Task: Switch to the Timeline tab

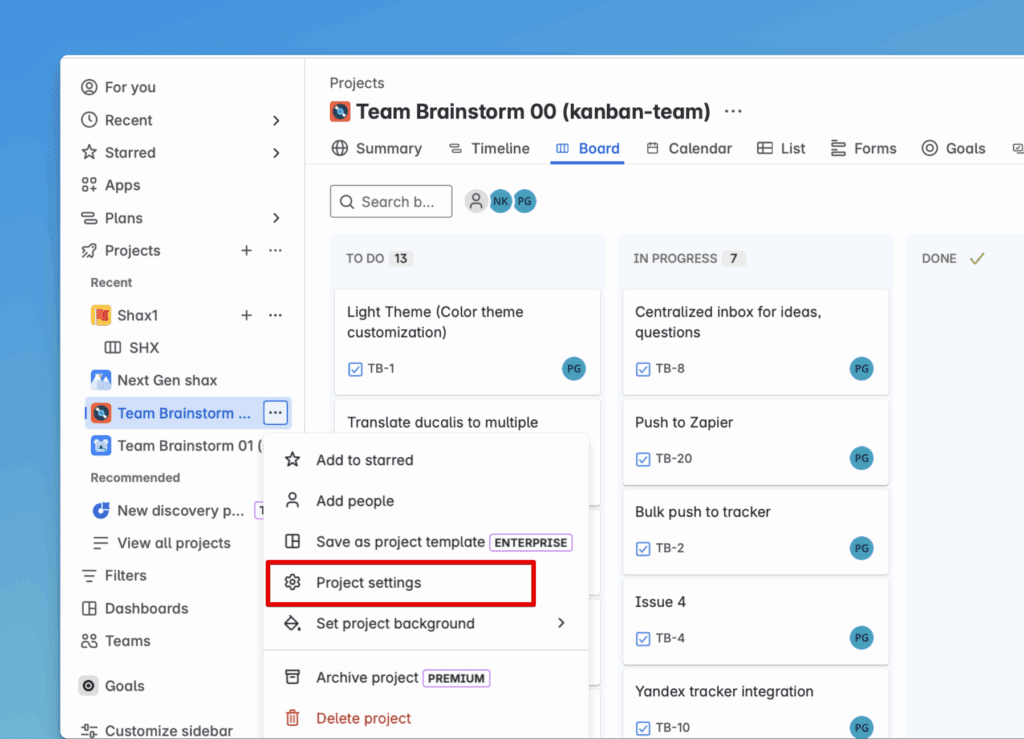Action: click(488, 148)
